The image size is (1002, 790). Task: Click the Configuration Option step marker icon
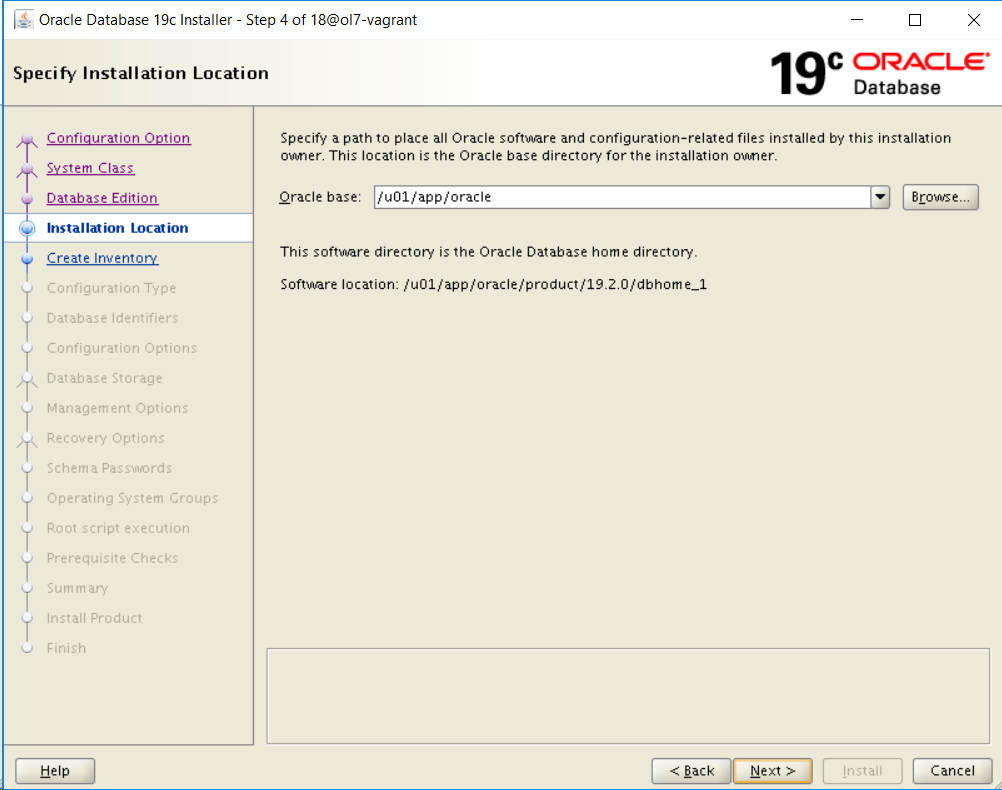27,139
